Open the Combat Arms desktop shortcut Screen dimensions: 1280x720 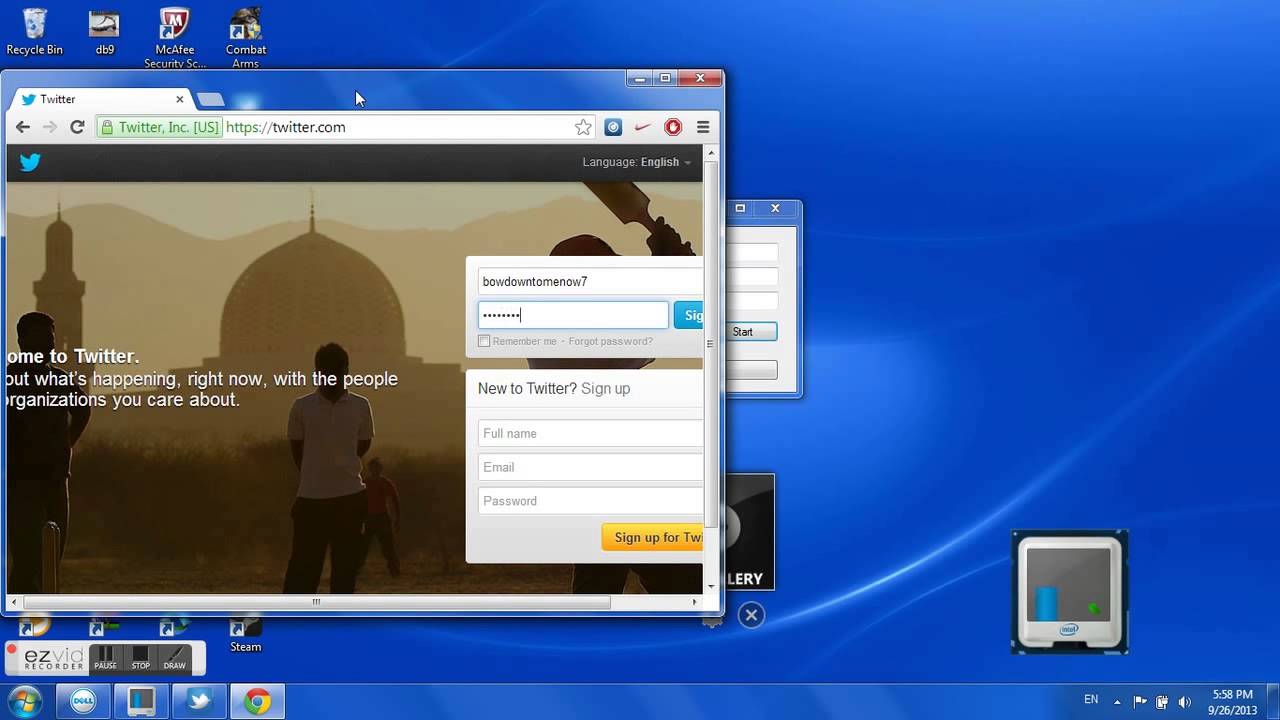point(246,38)
